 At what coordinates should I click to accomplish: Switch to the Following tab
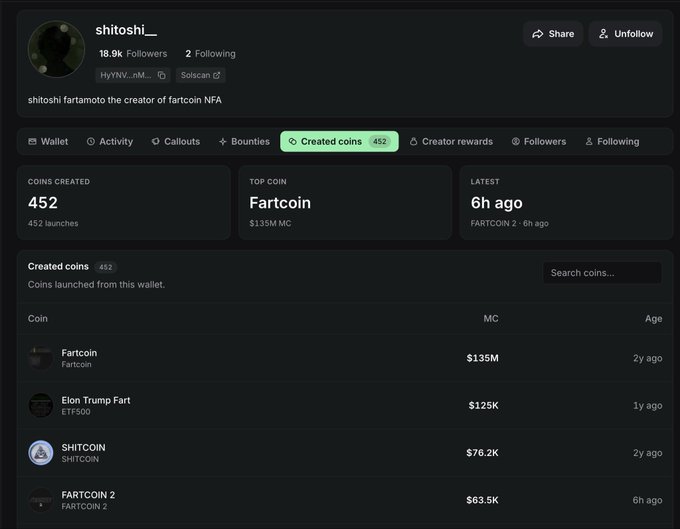pyautogui.click(x=612, y=141)
